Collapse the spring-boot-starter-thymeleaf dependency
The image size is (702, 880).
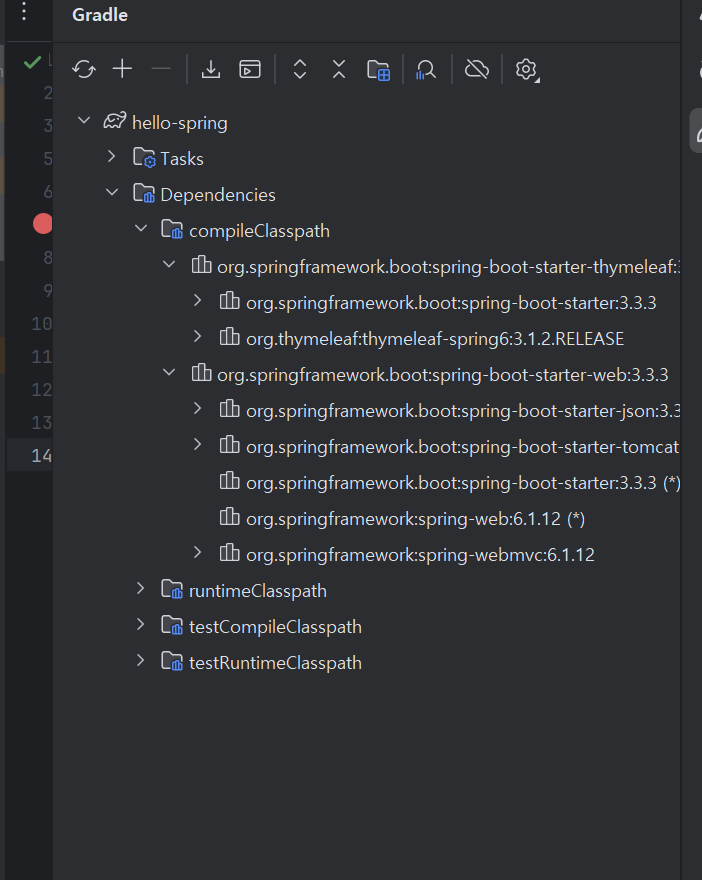(169, 264)
